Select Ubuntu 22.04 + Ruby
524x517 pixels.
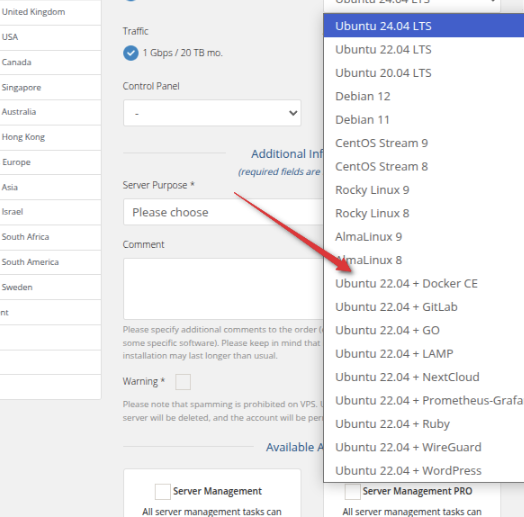pyautogui.click(x=424, y=424)
